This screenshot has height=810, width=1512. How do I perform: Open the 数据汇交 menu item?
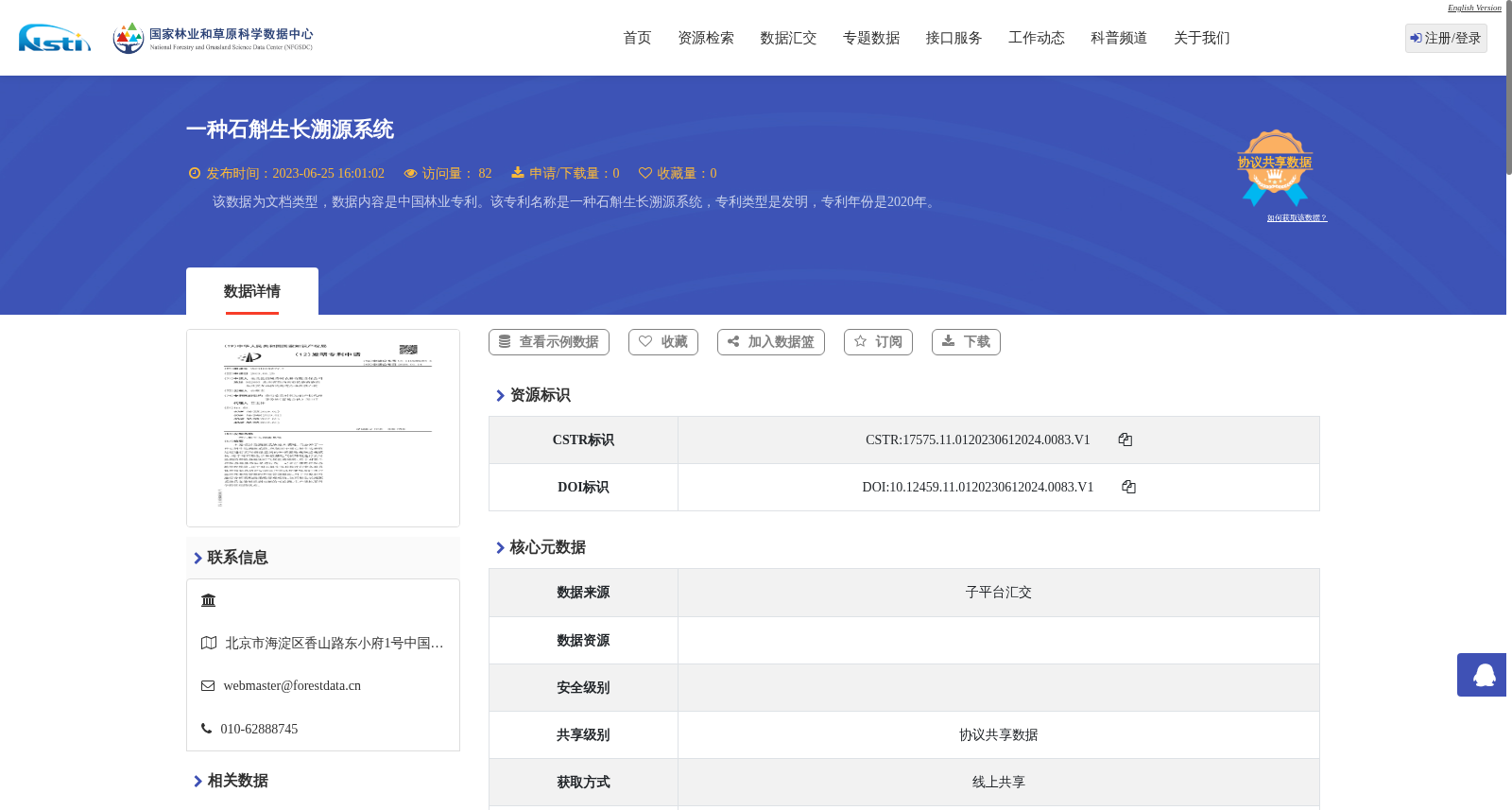(x=788, y=38)
